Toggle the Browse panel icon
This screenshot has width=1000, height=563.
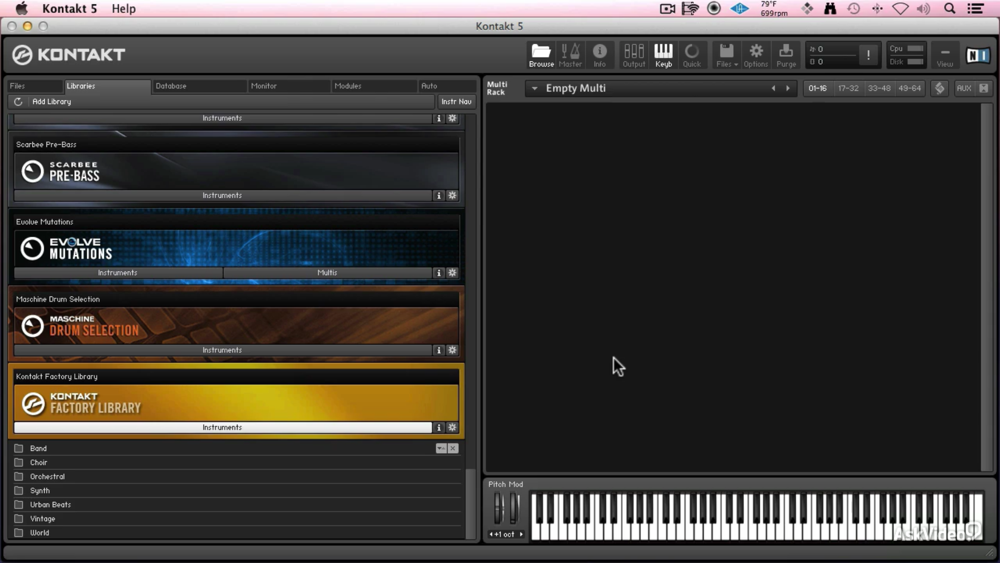pyautogui.click(x=541, y=55)
